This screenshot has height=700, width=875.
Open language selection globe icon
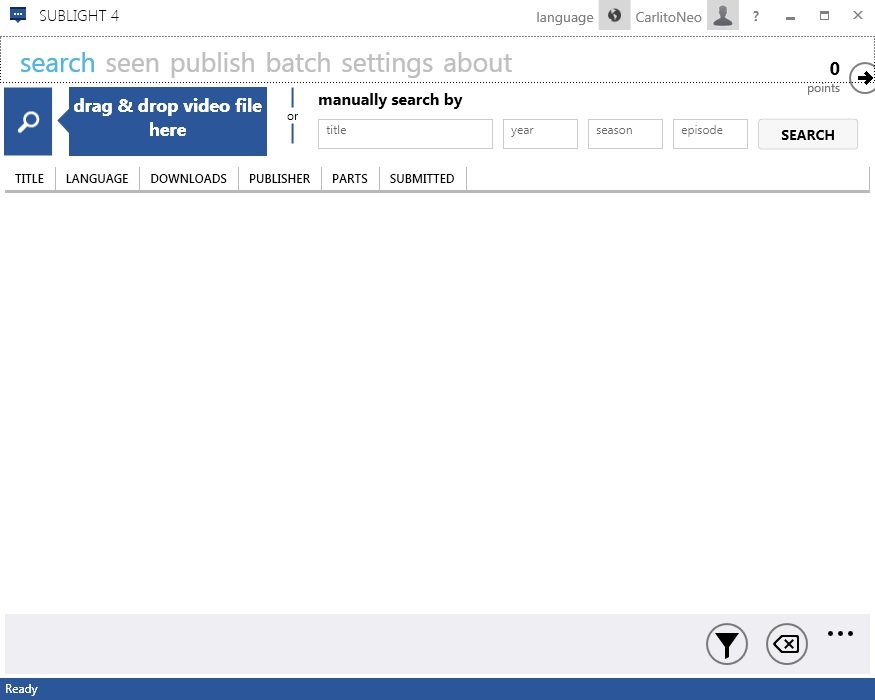(x=614, y=16)
